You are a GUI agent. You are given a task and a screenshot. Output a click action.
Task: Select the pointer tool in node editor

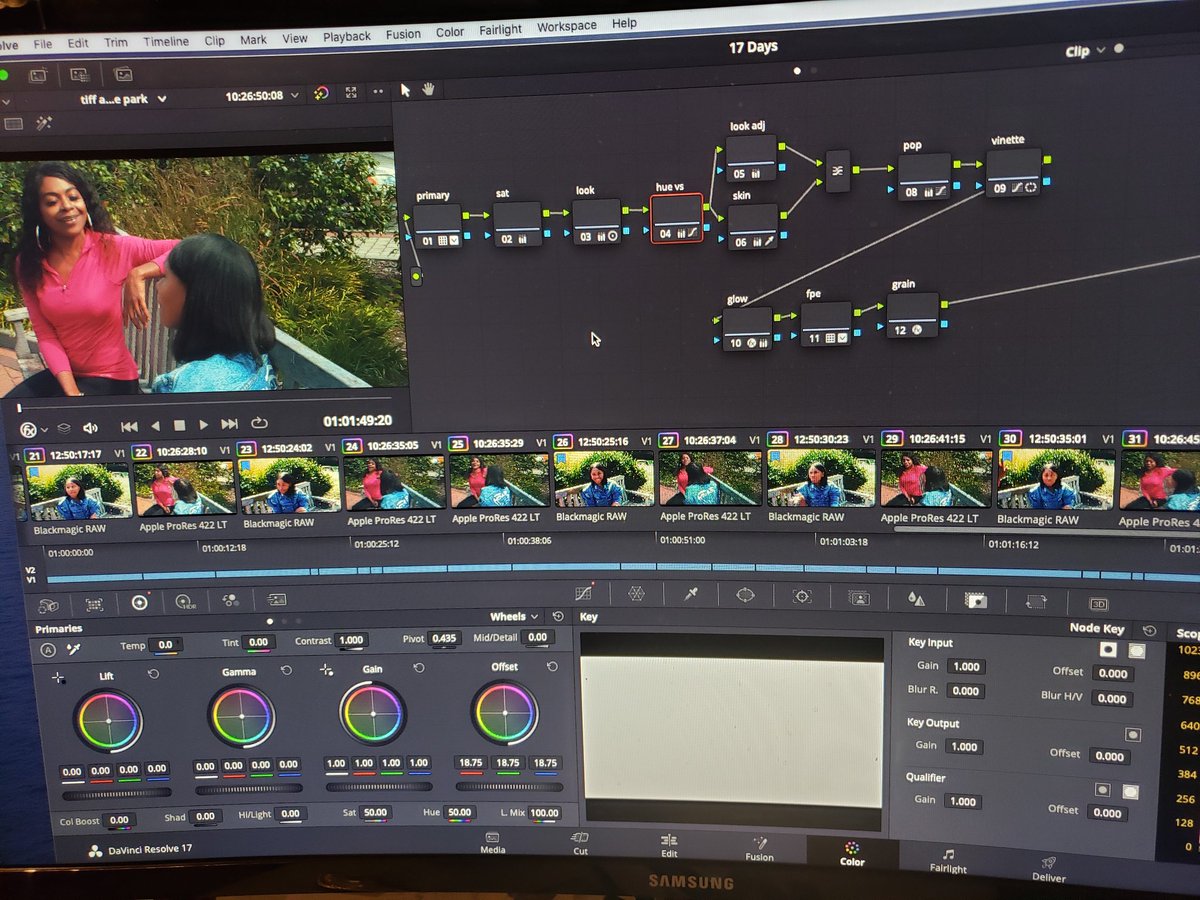pyautogui.click(x=405, y=90)
